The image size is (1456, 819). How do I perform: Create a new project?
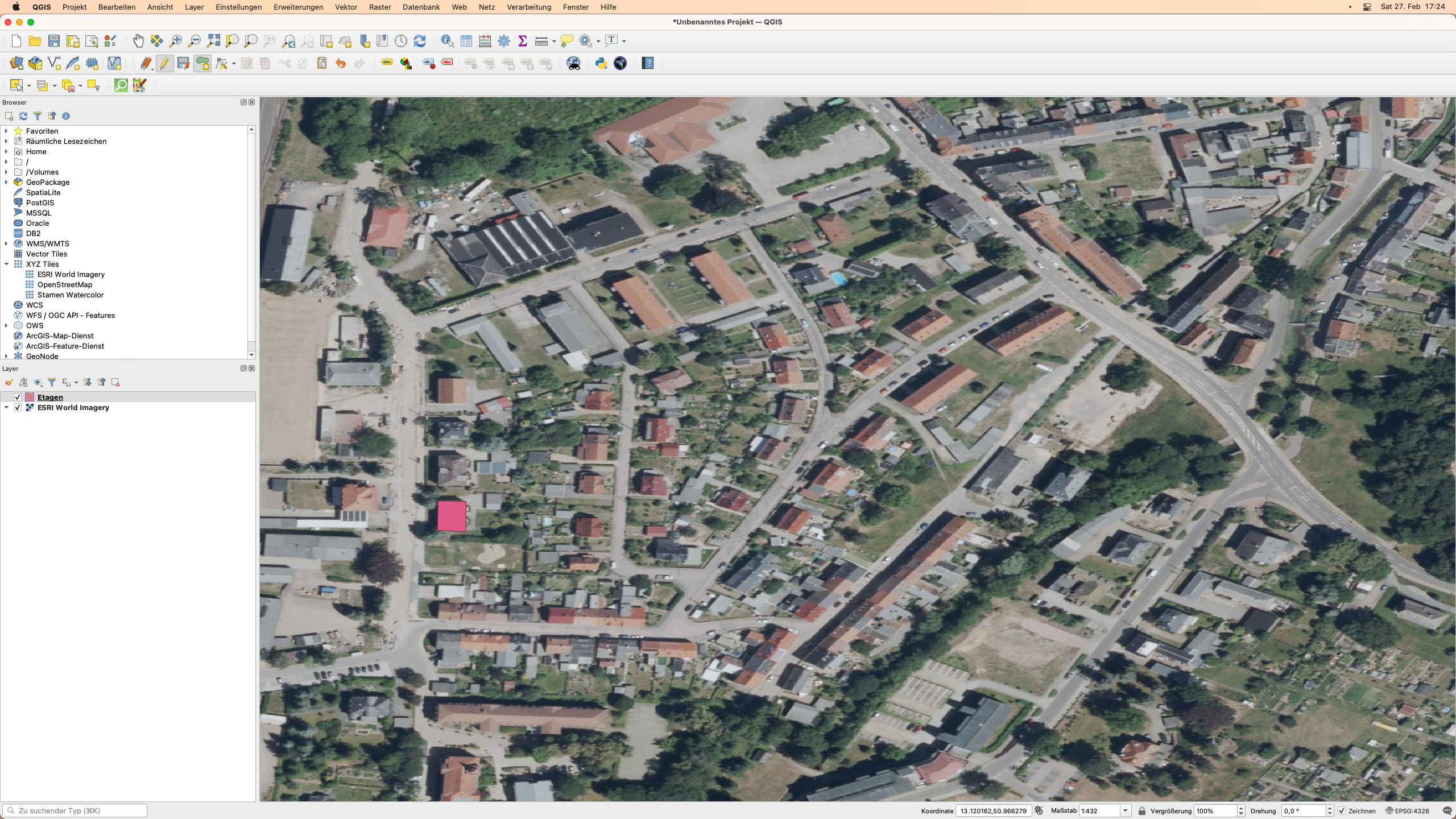(16, 41)
